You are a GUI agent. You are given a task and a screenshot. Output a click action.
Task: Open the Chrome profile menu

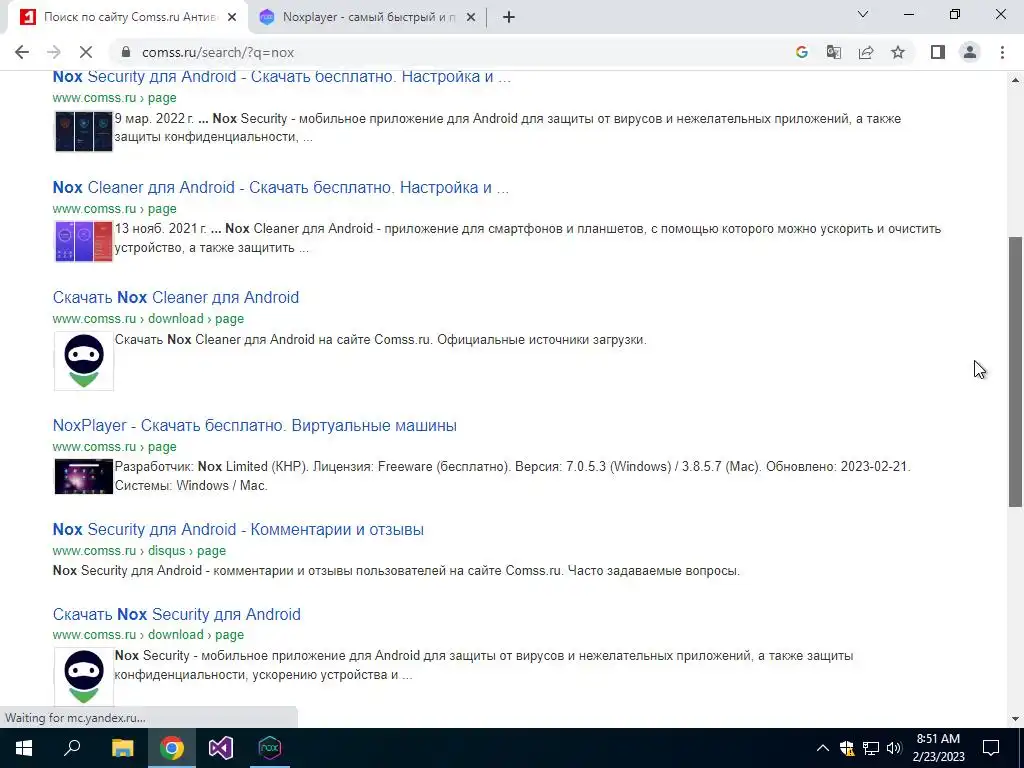970,52
